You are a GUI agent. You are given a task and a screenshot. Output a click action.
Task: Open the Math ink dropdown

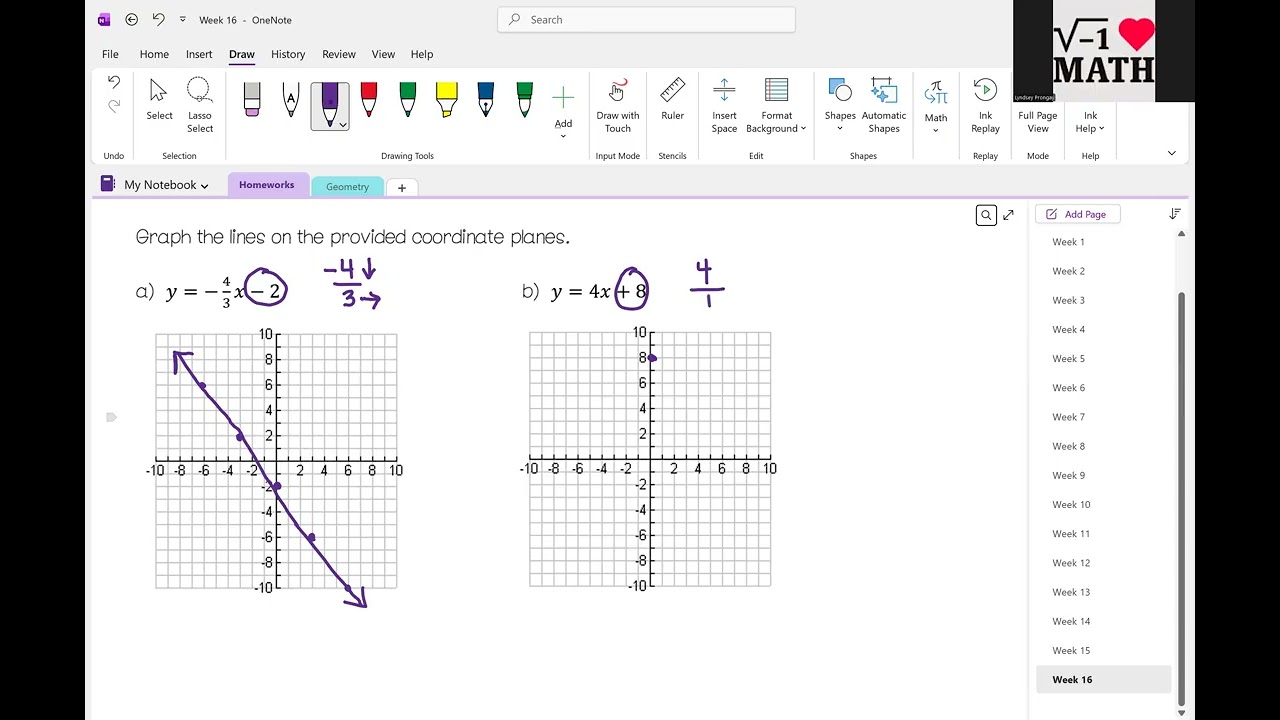point(936,108)
